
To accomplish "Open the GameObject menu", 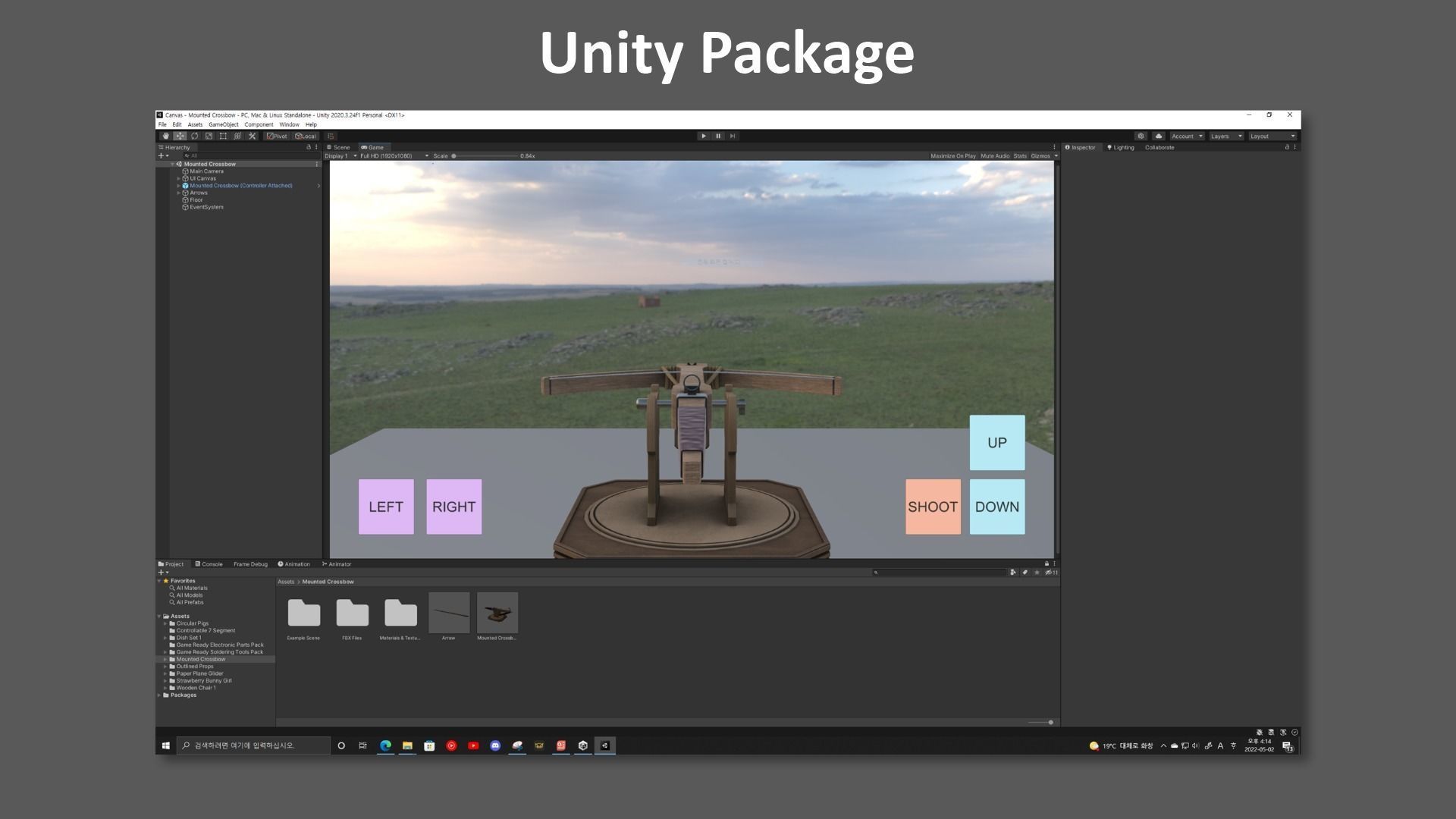I will click(223, 124).
